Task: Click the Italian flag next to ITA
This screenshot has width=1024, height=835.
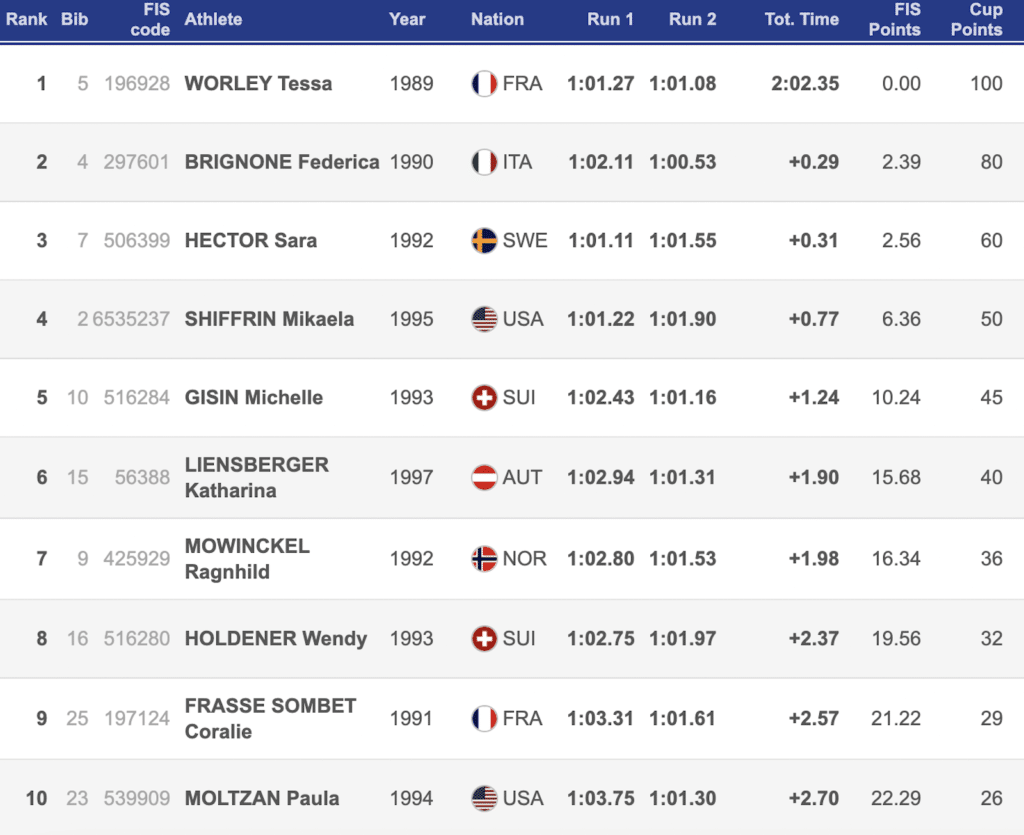Action: tap(484, 162)
